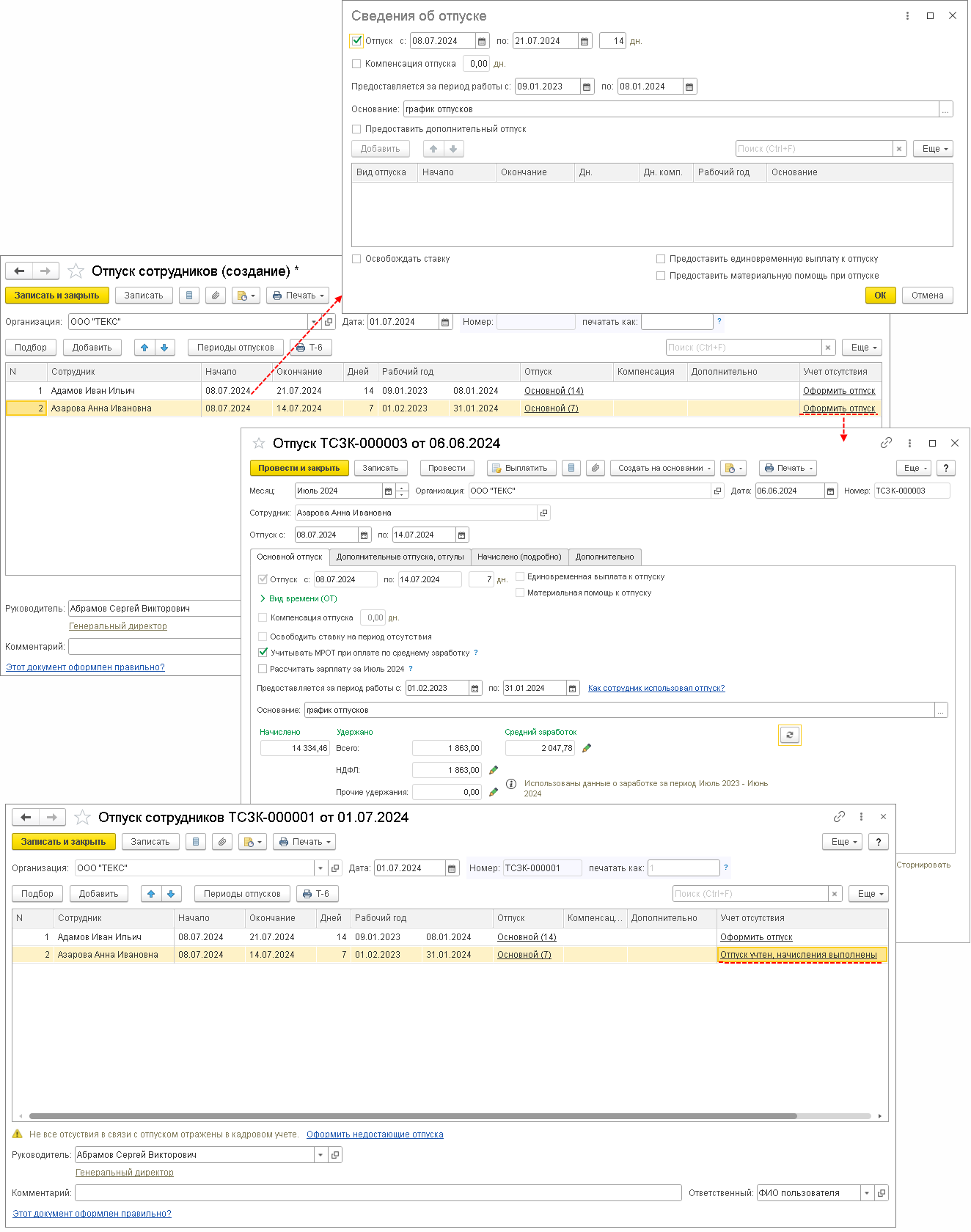
Task: Open calendar for date 01.07.2024 in creation window
Action: click(445, 322)
